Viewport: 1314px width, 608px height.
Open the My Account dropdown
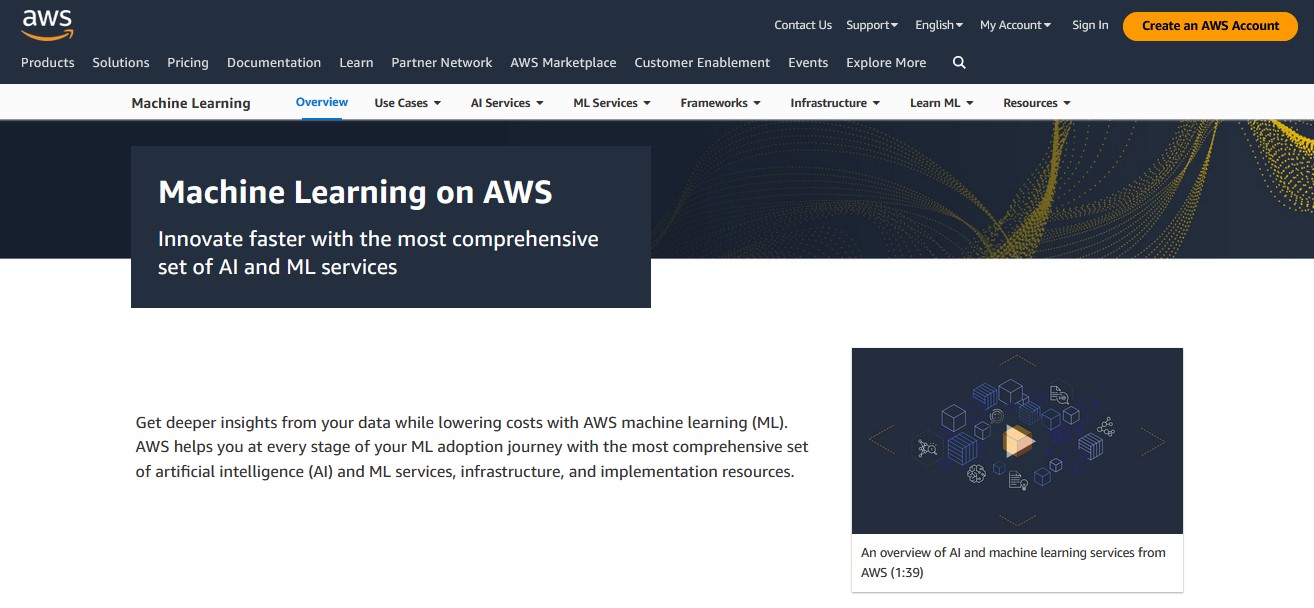[x=1013, y=24]
